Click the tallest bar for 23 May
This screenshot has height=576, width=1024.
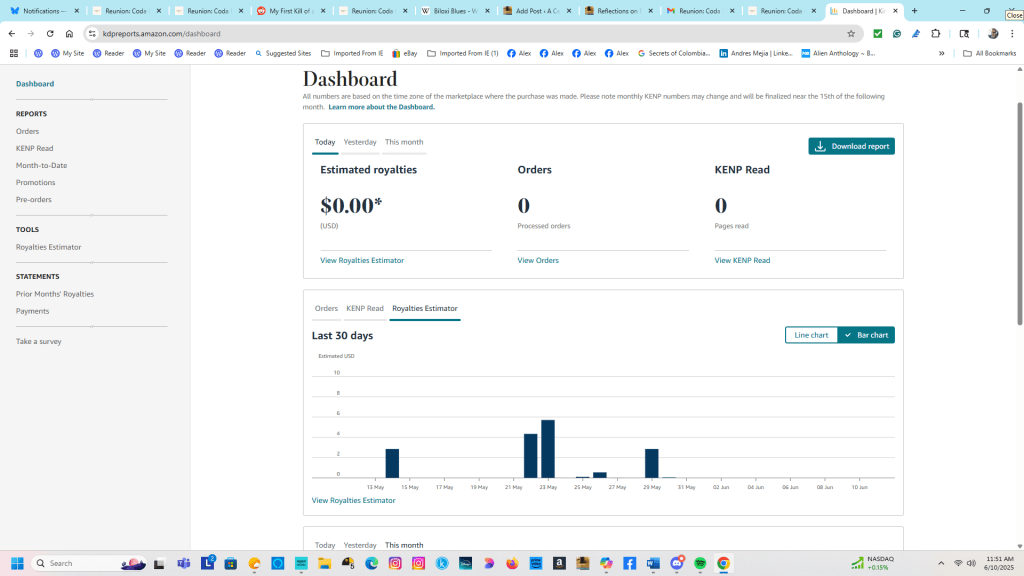[x=548, y=448]
